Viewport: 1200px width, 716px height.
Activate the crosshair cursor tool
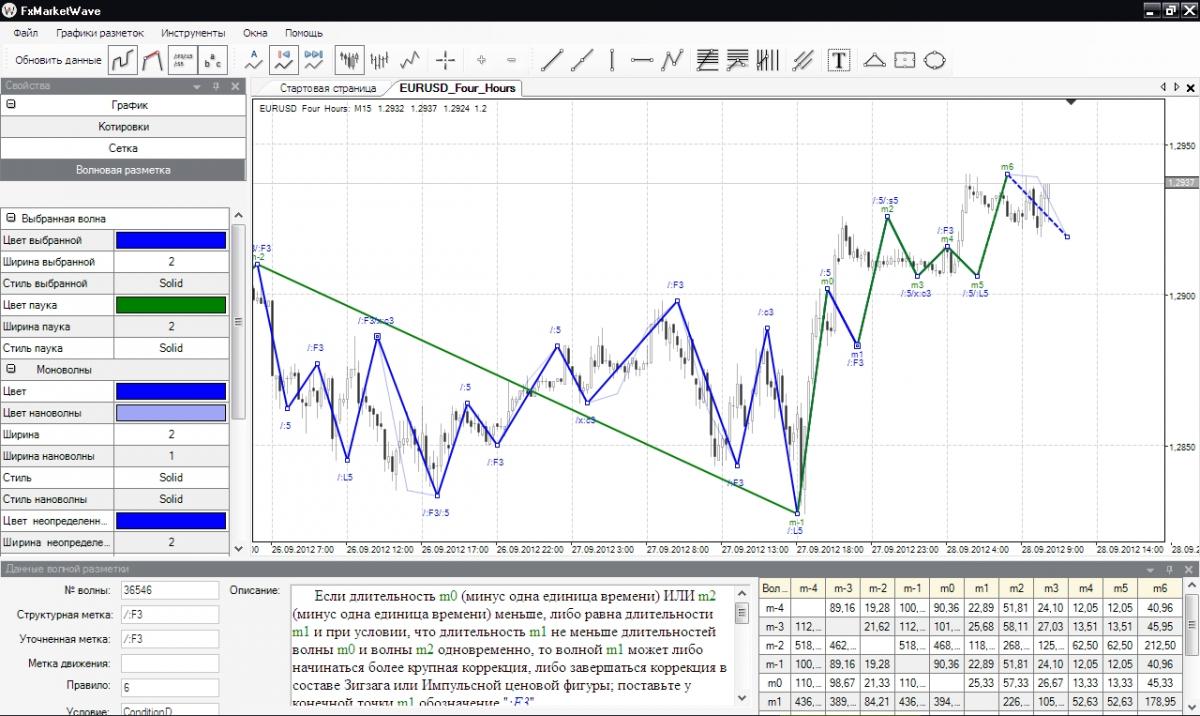click(x=446, y=60)
